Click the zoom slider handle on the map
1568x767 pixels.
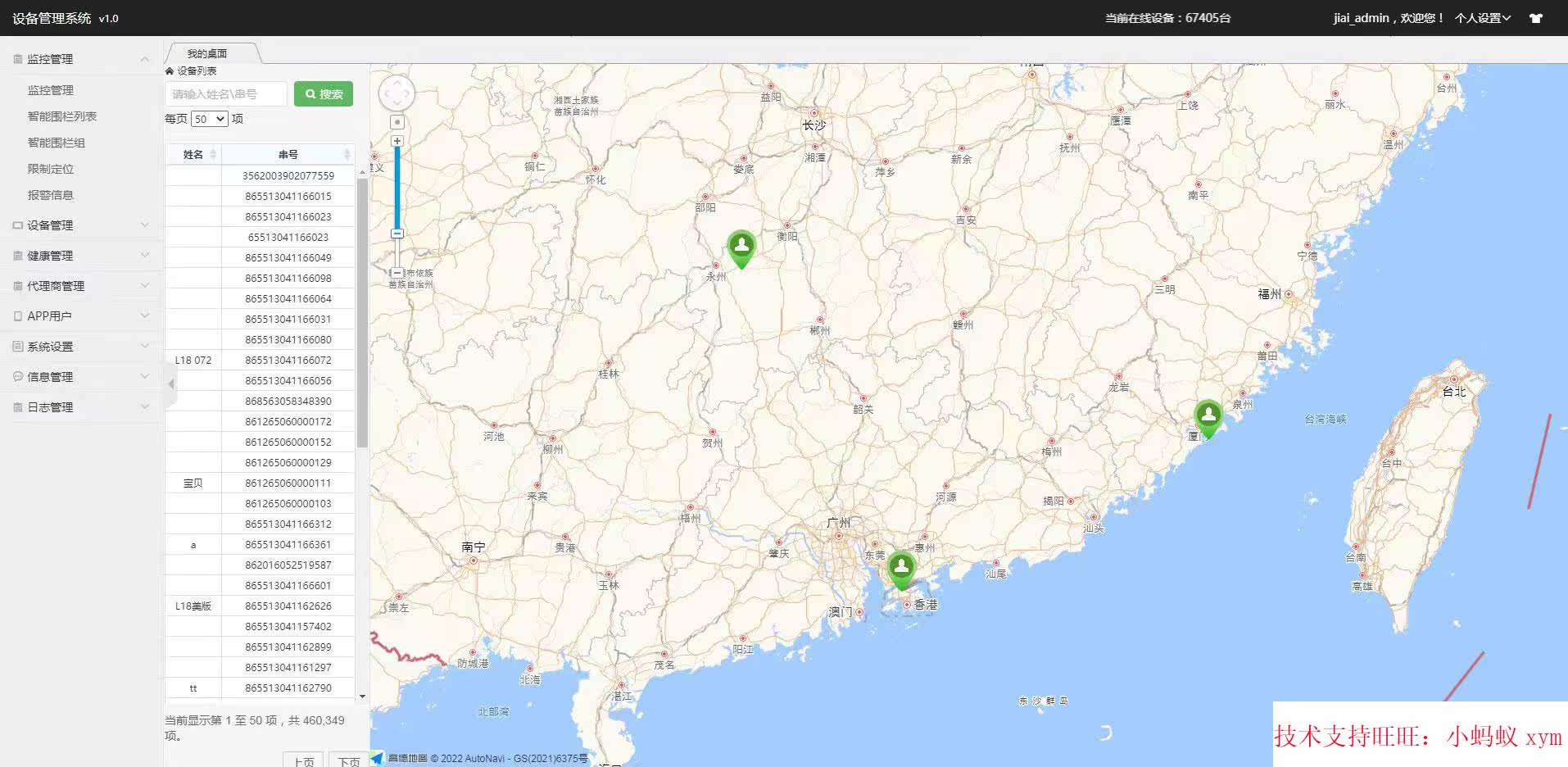pyautogui.click(x=397, y=234)
